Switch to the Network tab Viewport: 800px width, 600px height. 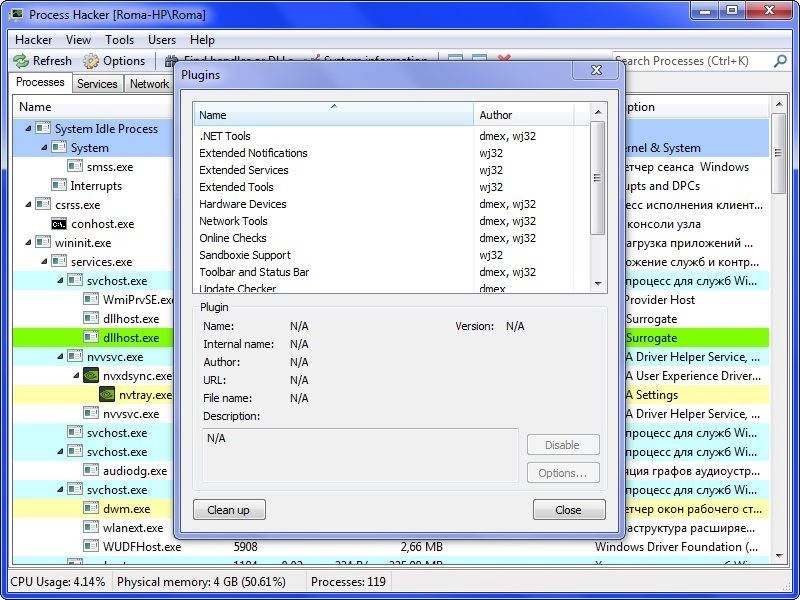pos(149,84)
